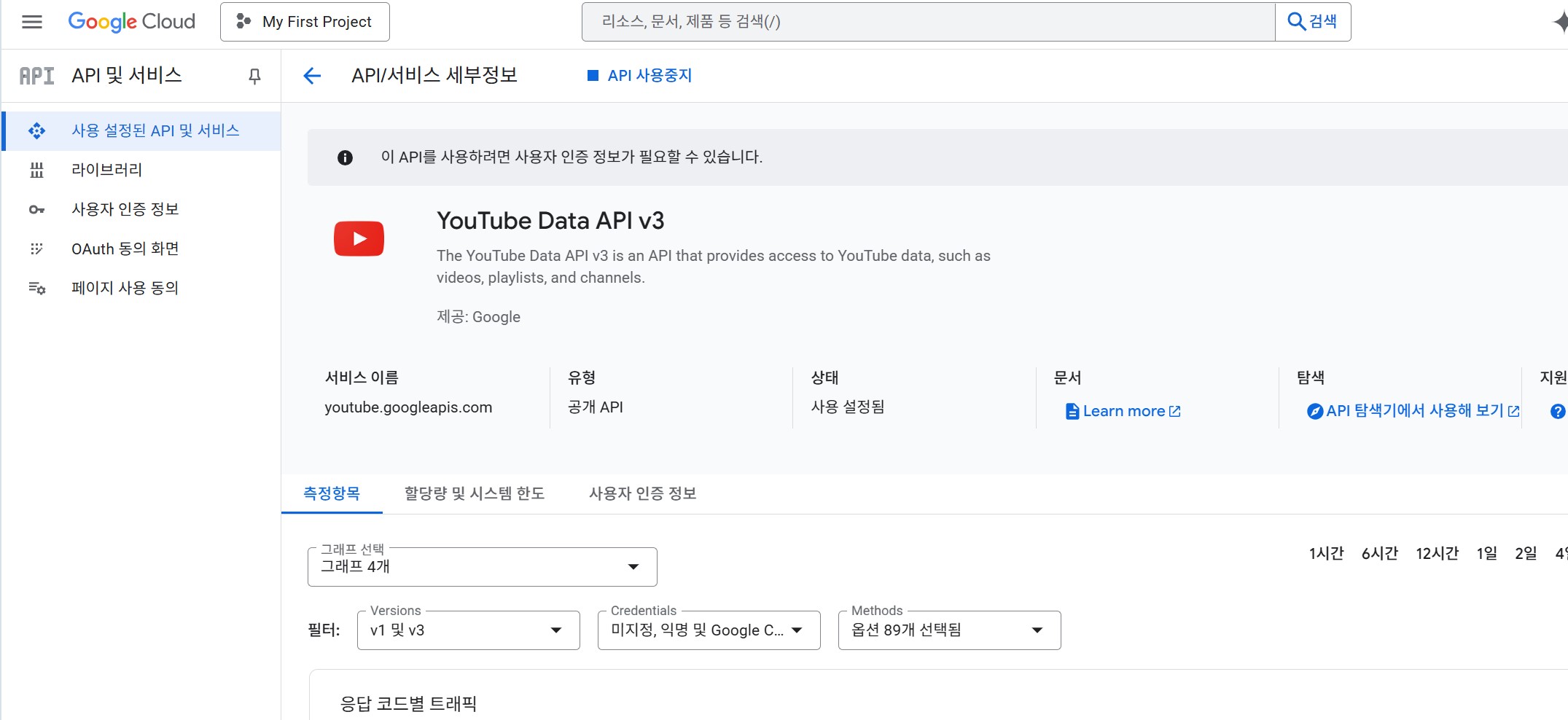This screenshot has height=720, width=1568.
Task: Click the 응답 코드별 트래픽 chart title
Action: [x=408, y=704]
